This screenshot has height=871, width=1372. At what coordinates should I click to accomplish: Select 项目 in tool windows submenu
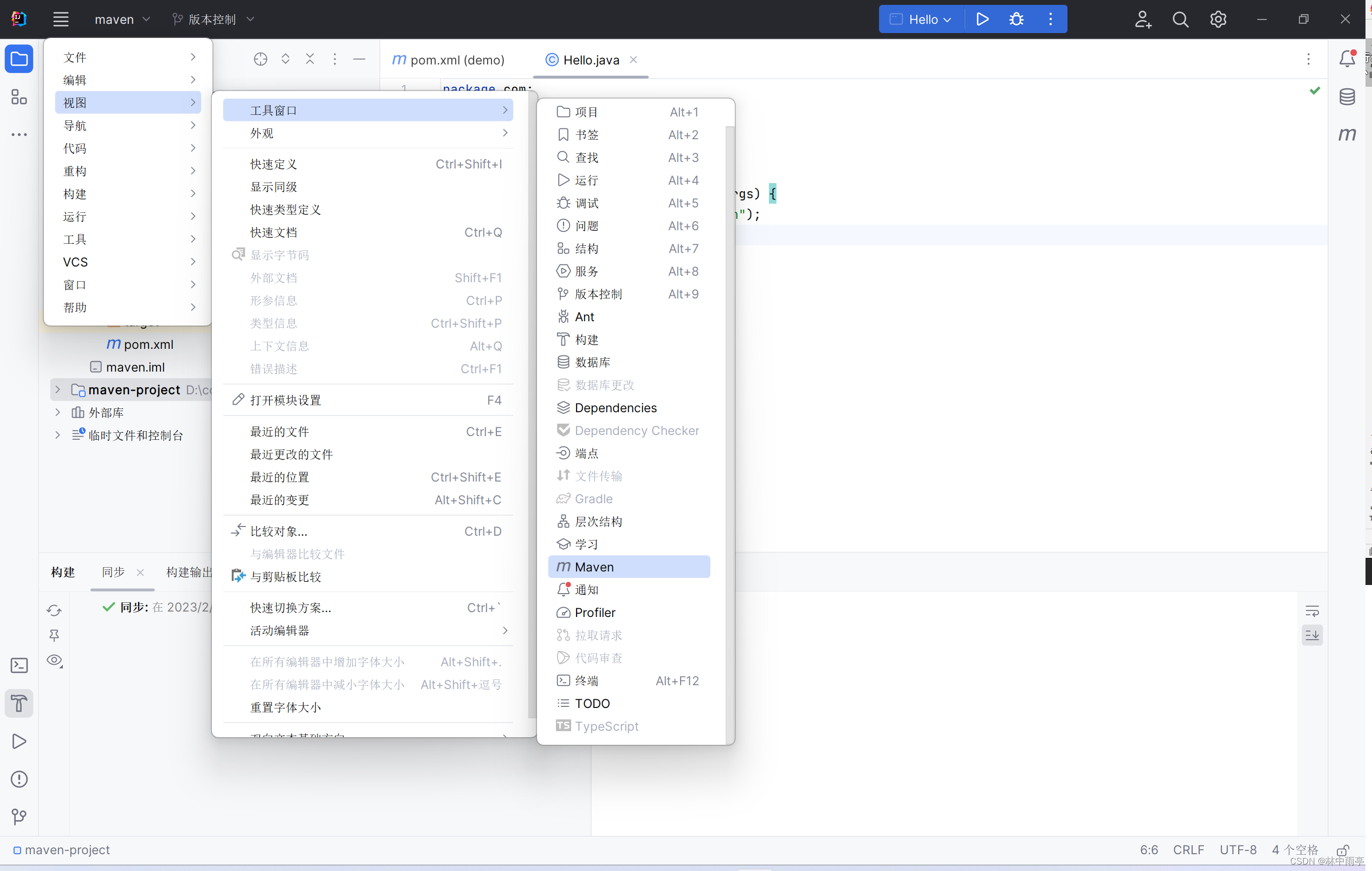tap(629, 112)
